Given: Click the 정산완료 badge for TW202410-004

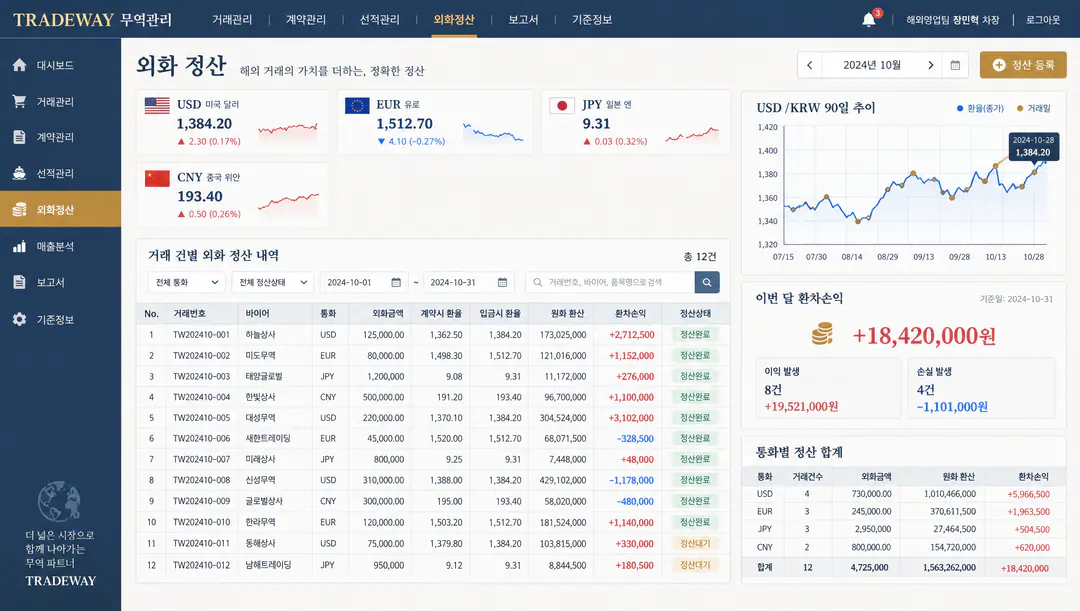Looking at the screenshot, I should 695,397.
